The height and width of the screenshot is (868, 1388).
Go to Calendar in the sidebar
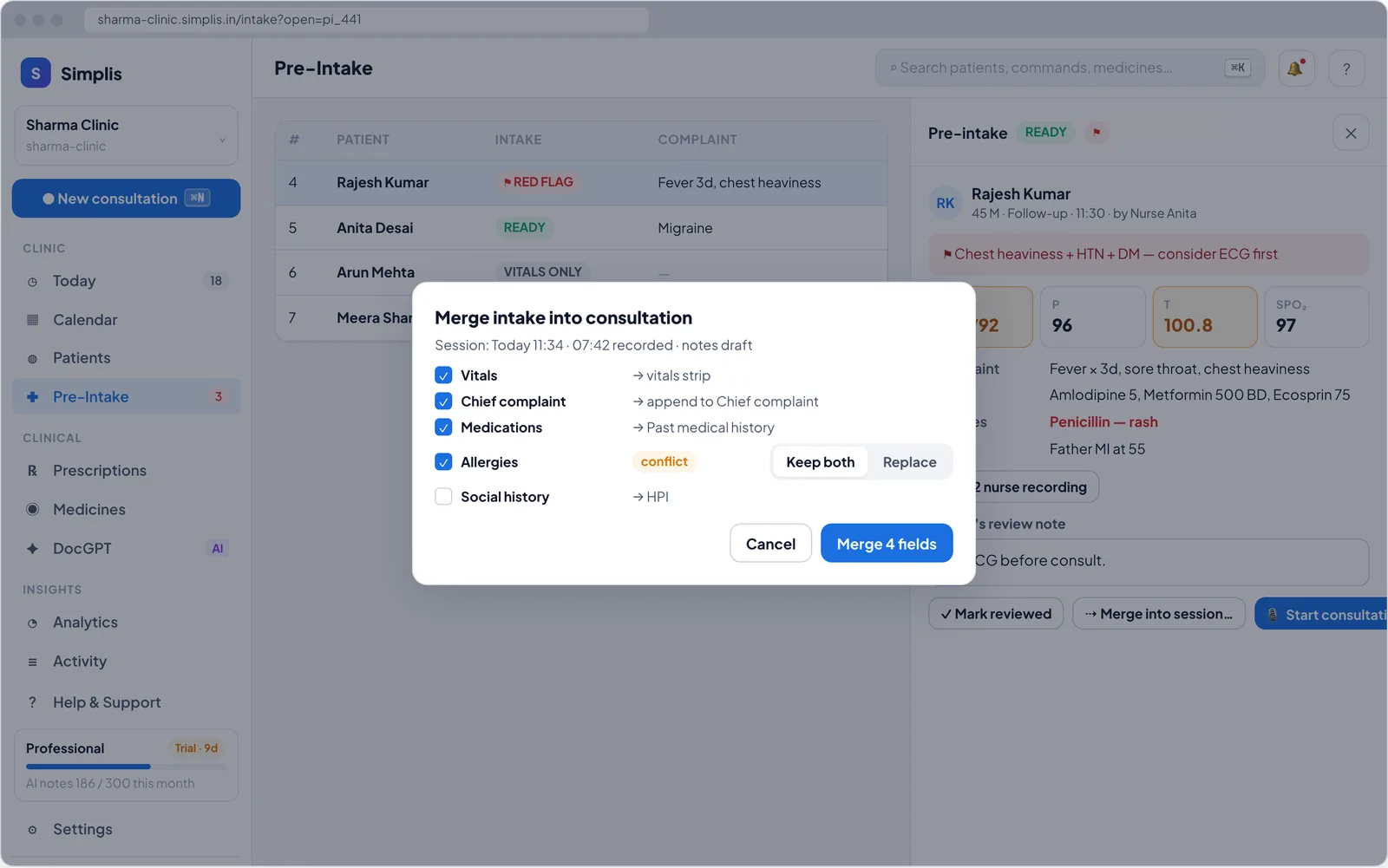coord(126,320)
